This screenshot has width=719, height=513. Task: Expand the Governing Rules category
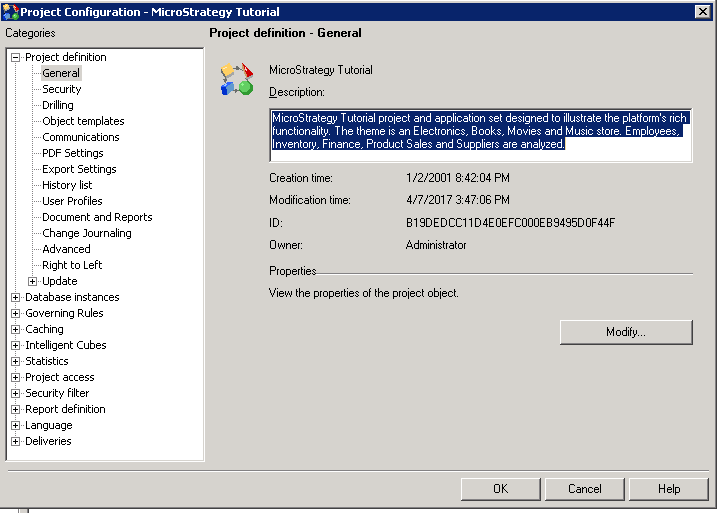16,314
